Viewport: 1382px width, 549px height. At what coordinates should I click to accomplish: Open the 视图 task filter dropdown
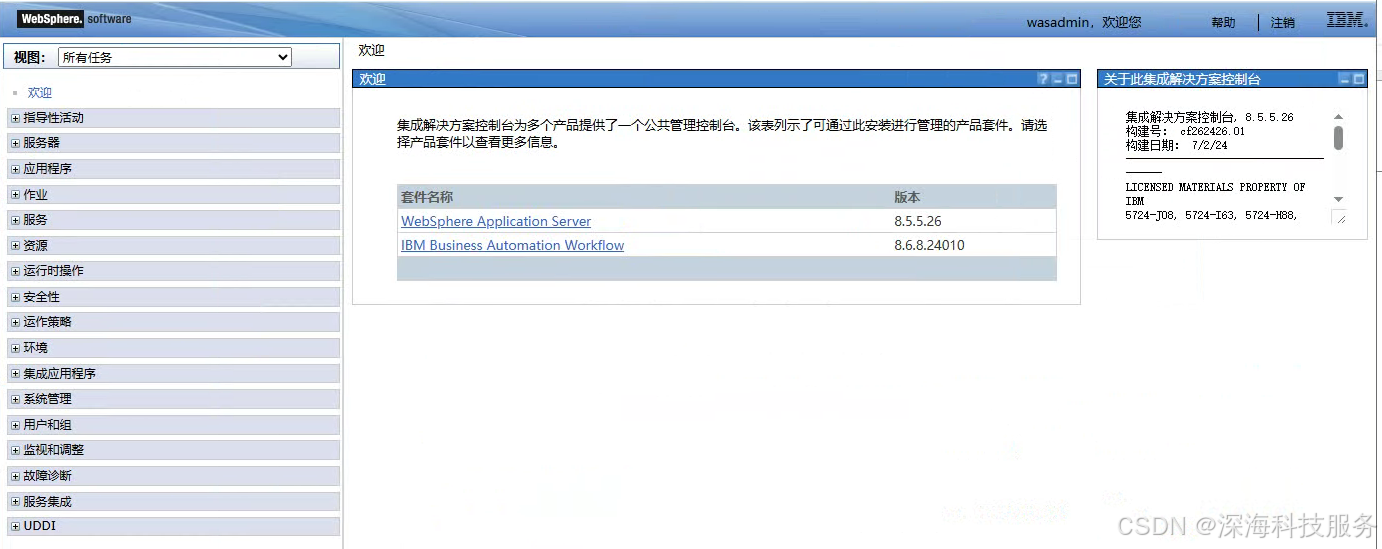(x=175, y=57)
